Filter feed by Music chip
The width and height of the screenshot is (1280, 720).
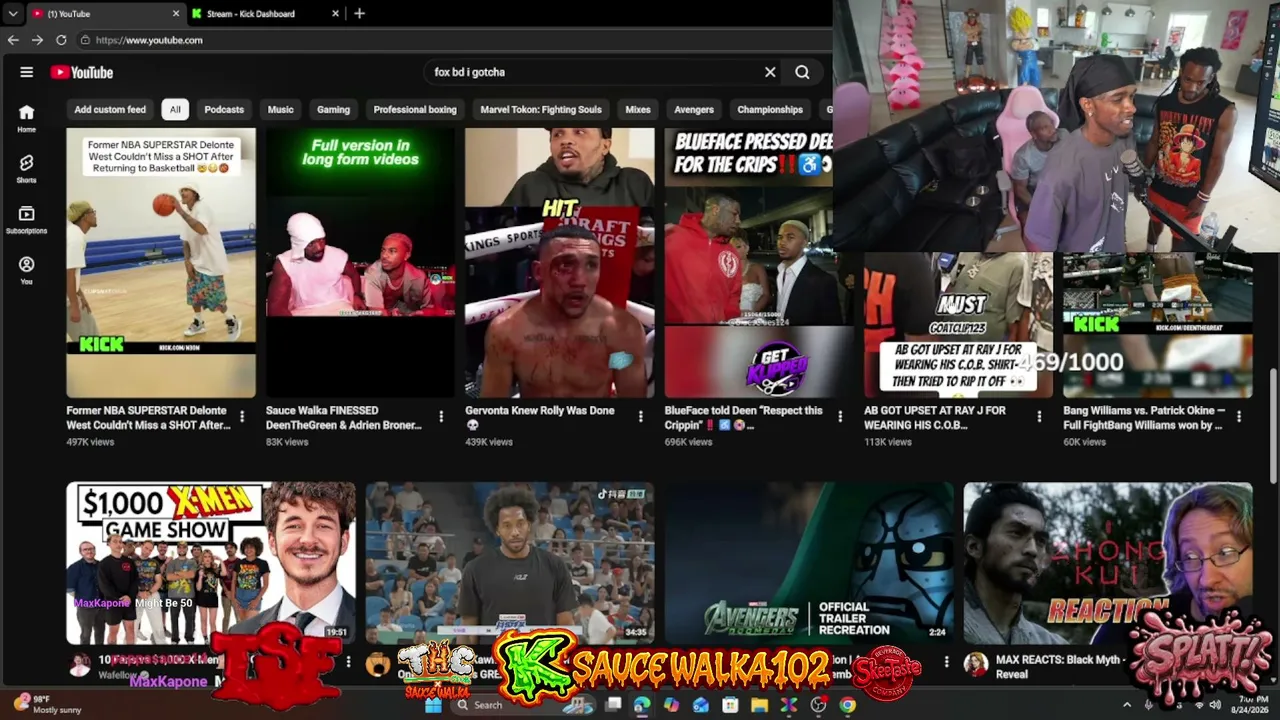(281, 110)
